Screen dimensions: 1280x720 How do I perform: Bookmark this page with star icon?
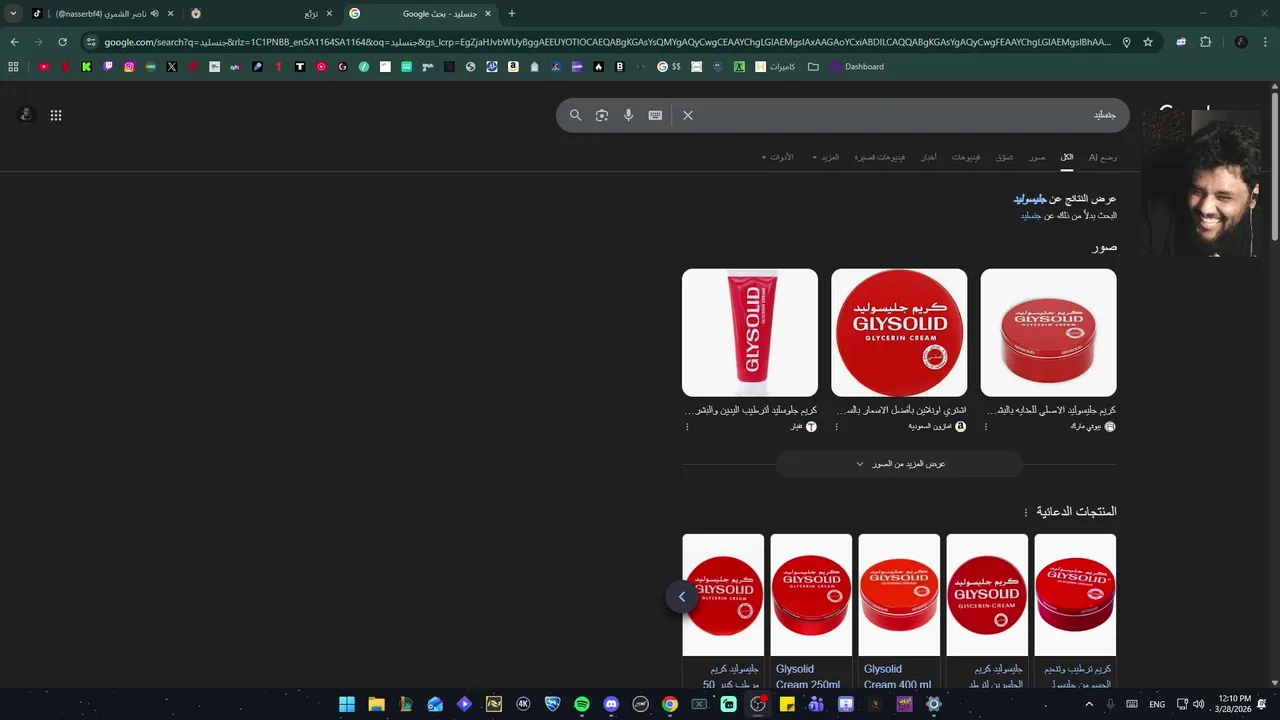coord(1148,42)
